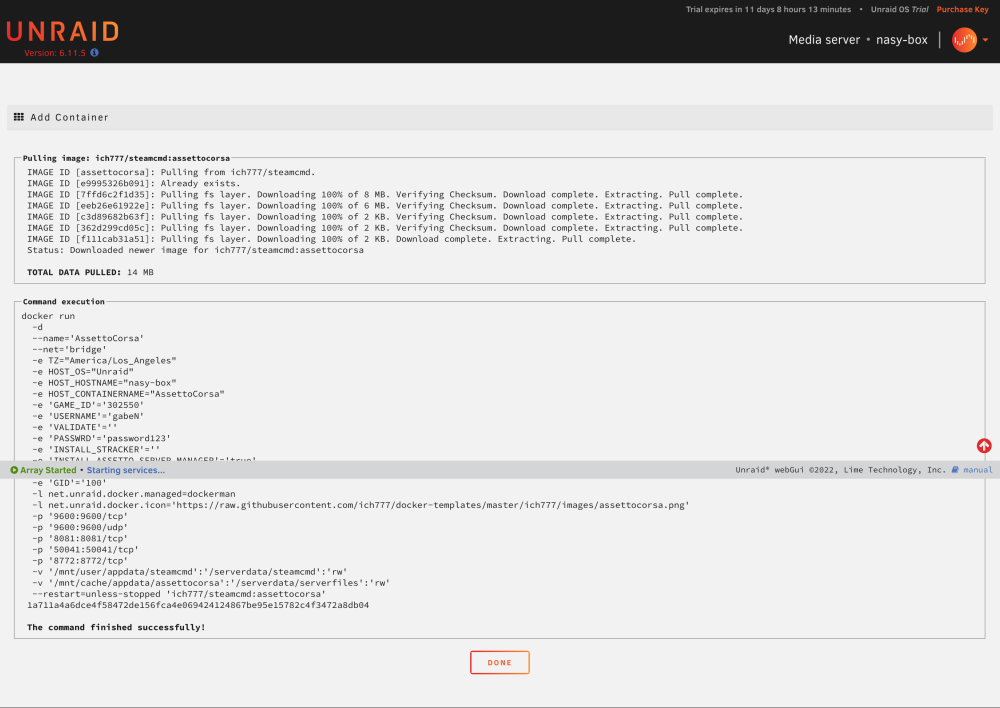Click the UNRAID logo
The width and height of the screenshot is (1000, 708).
tap(62, 31)
